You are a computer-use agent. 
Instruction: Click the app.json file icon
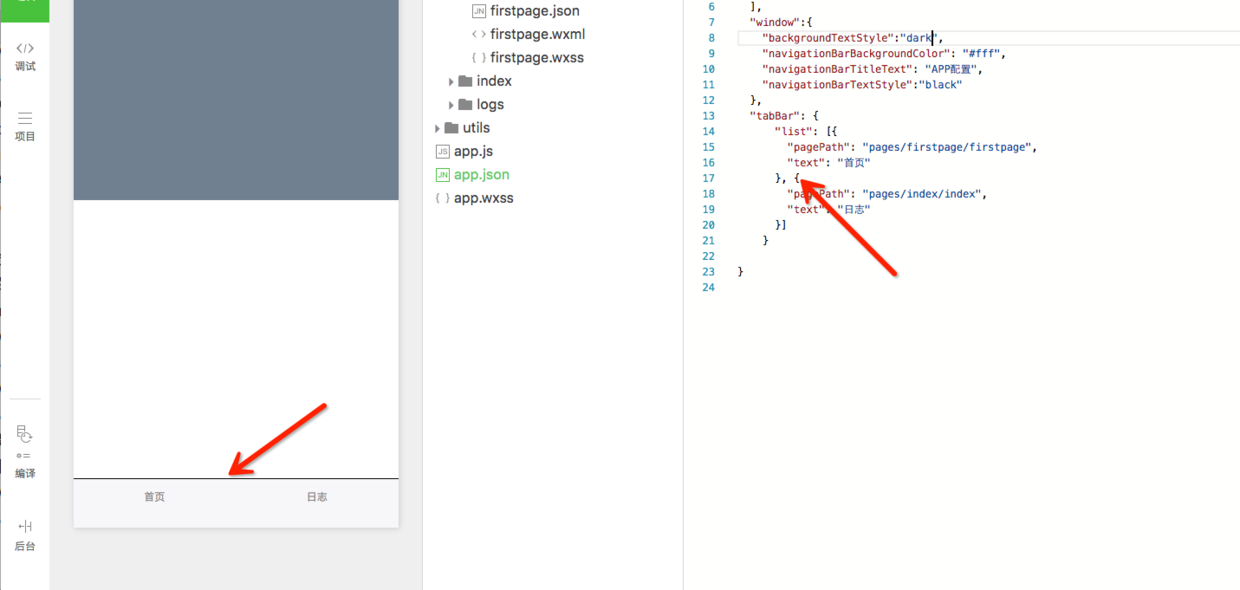click(443, 175)
